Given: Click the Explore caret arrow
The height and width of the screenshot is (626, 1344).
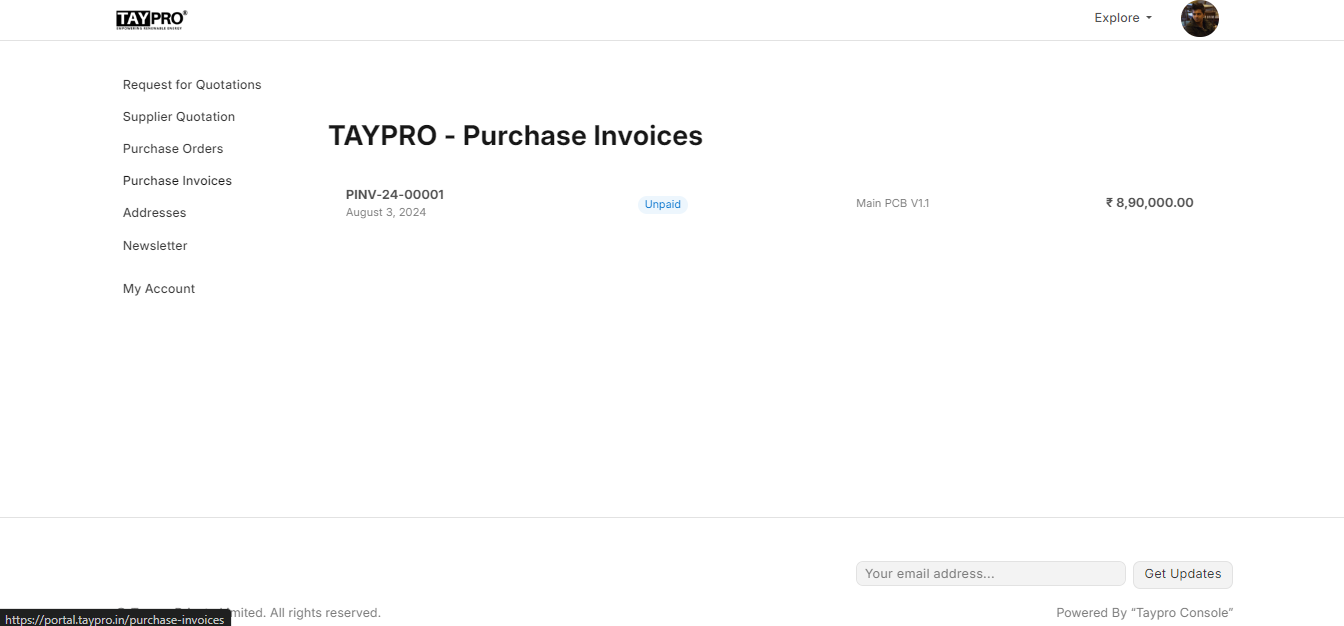Looking at the screenshot, I should pos(1148,18).
